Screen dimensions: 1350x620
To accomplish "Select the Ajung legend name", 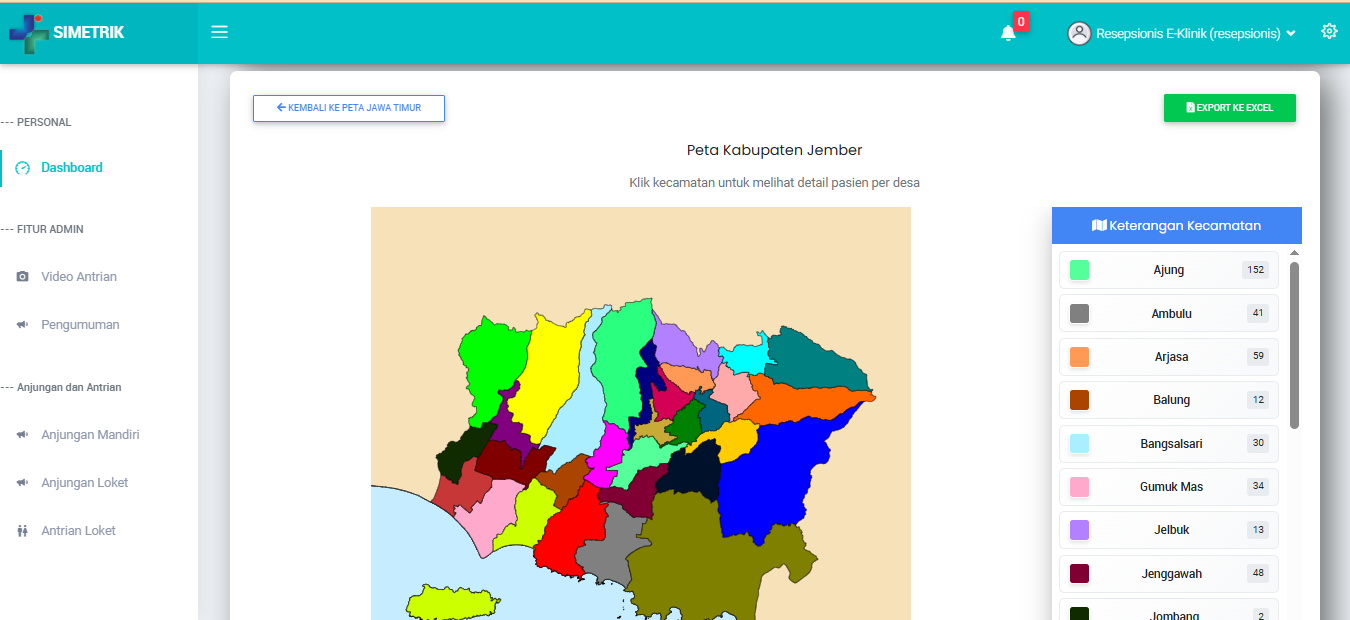I will tap(1169, 270).
